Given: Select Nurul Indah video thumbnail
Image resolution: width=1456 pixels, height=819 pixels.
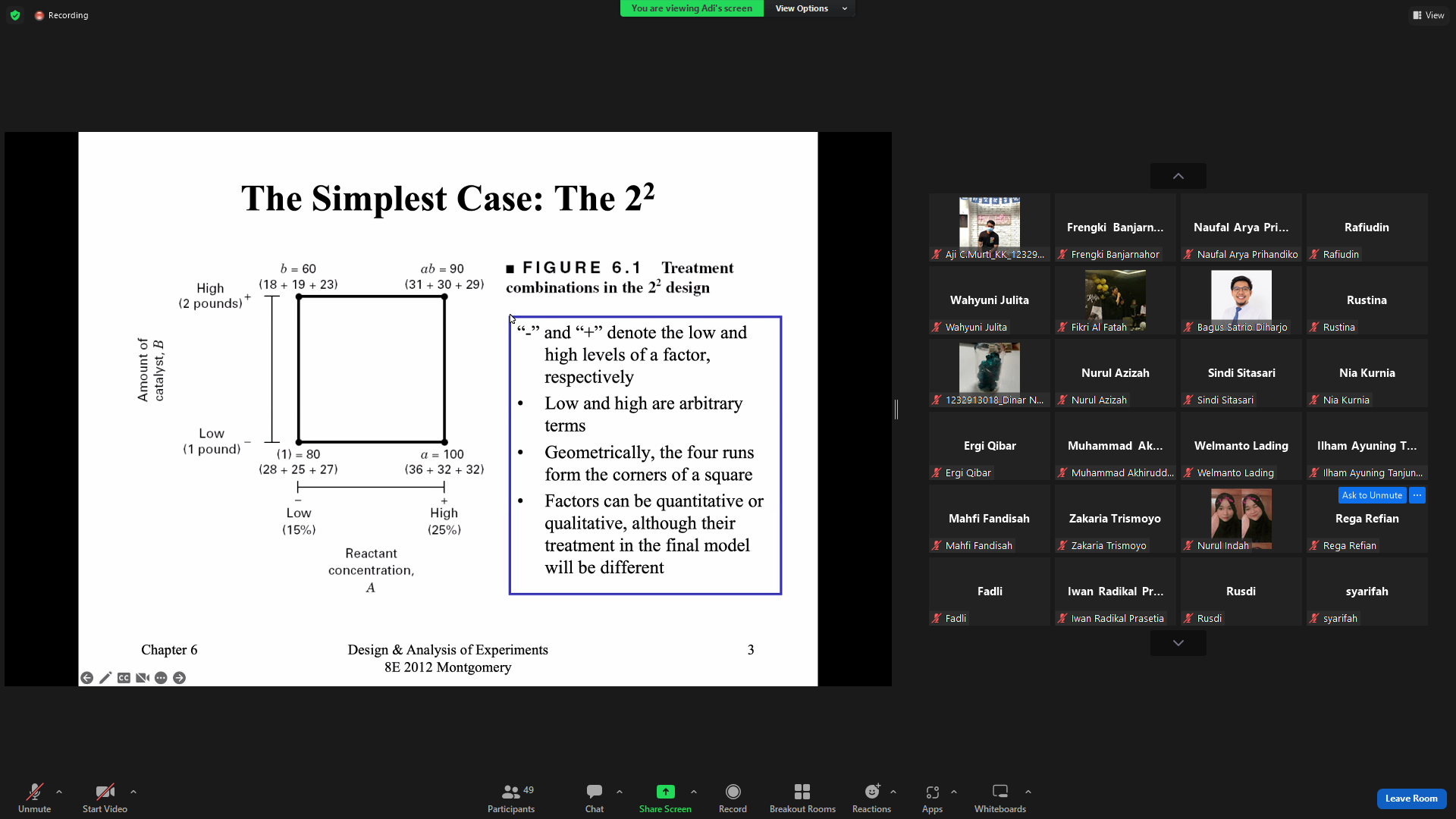Looking at the screenshot, I should coord(1241,519).
